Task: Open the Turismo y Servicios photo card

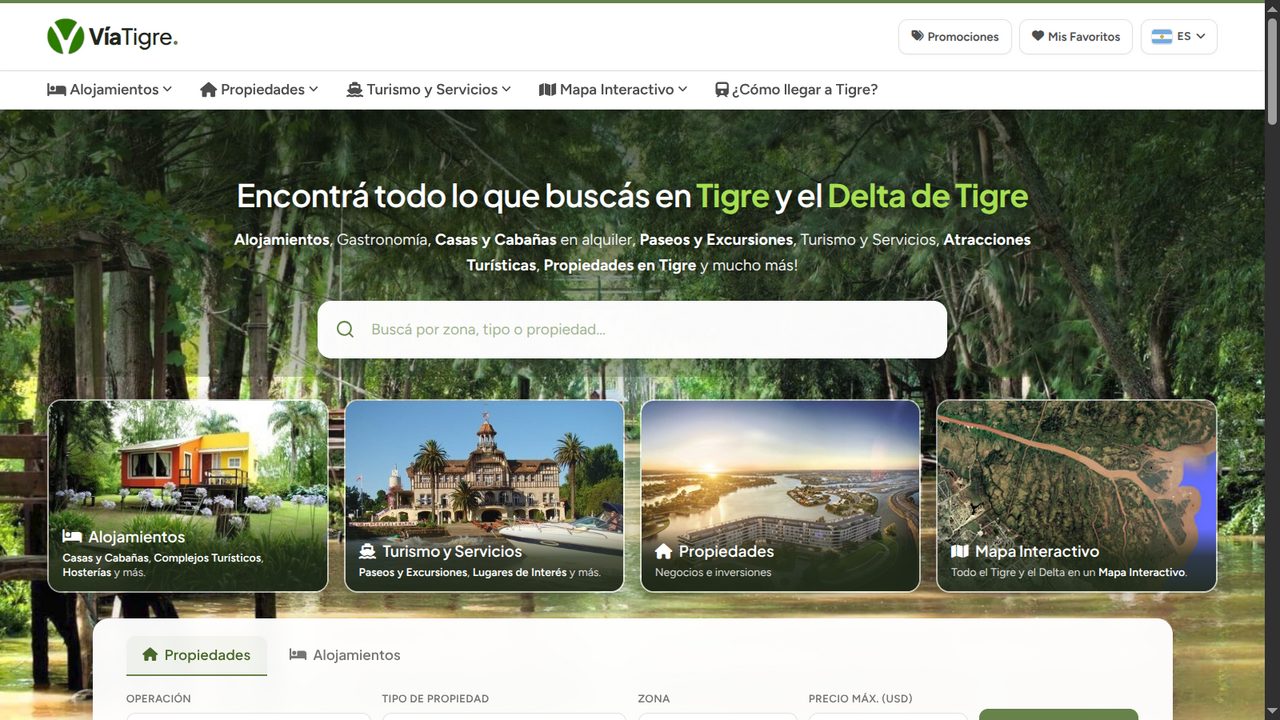Action: [x=484, y=496]
